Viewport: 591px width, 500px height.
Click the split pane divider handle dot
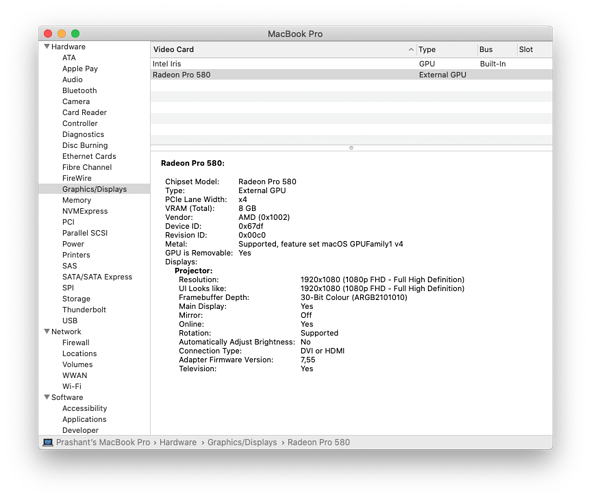click(x=351, y=148)
